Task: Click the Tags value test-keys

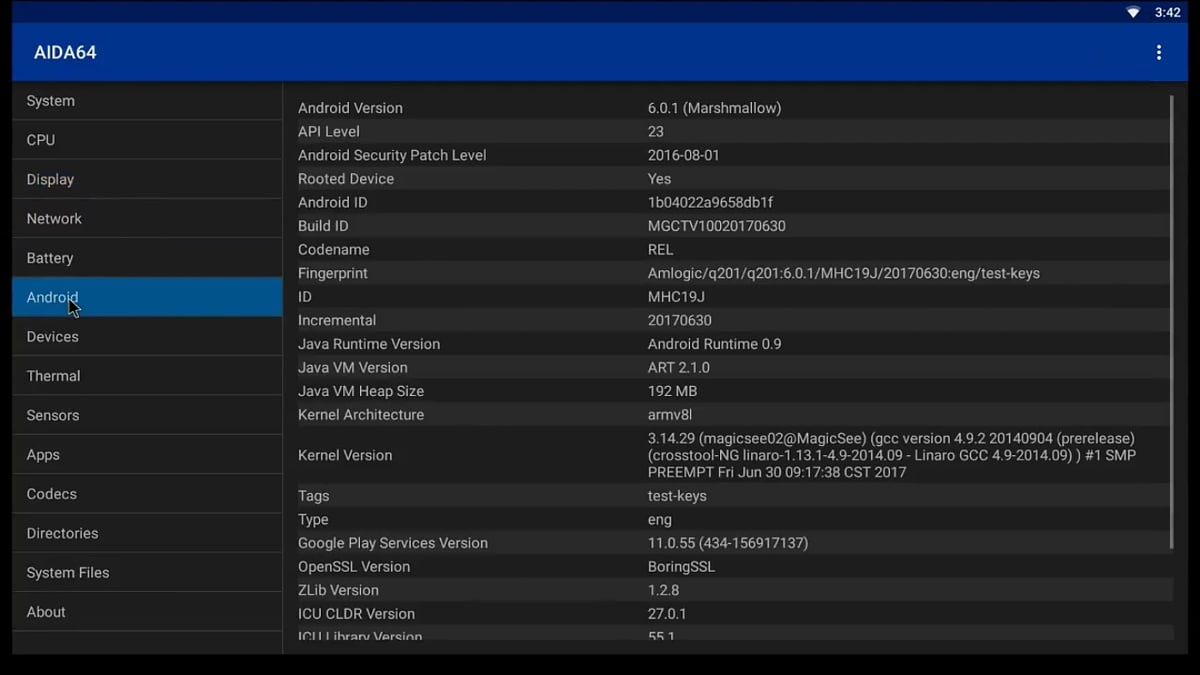Action: point(677,496)
